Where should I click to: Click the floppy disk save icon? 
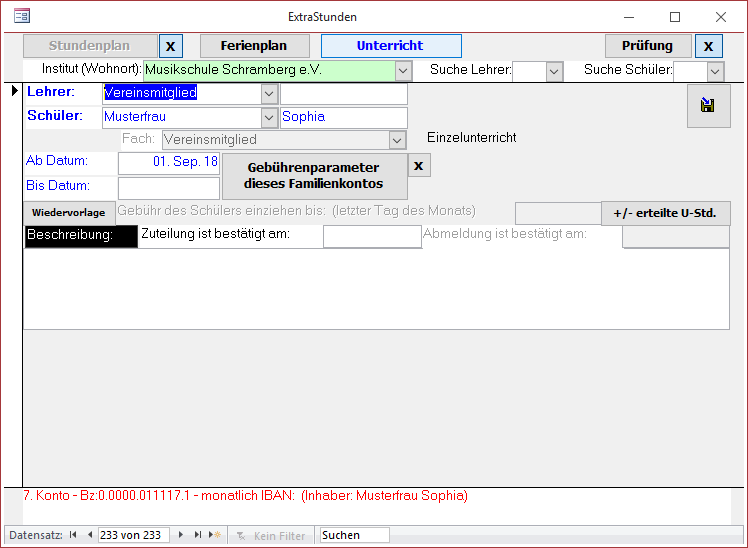pos(708,106)
